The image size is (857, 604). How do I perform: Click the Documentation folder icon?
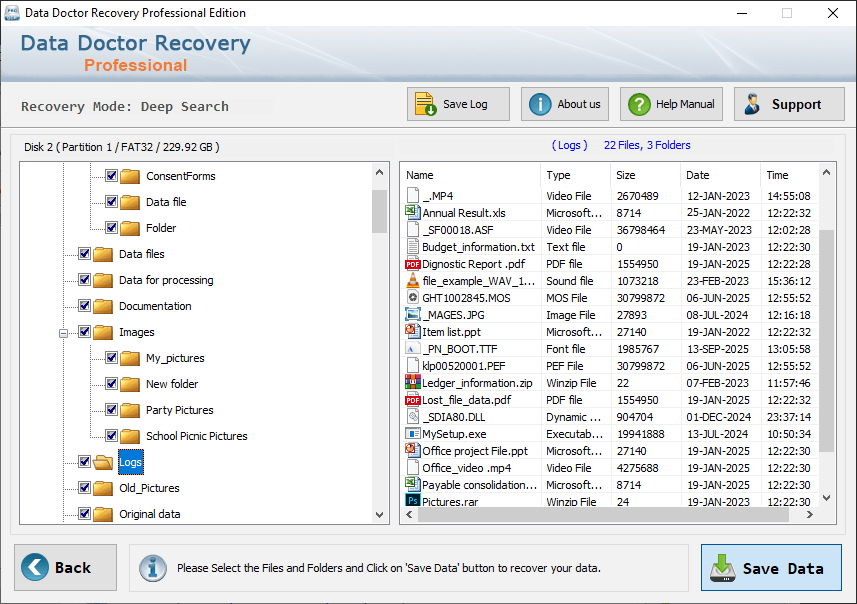coord(103,306)
